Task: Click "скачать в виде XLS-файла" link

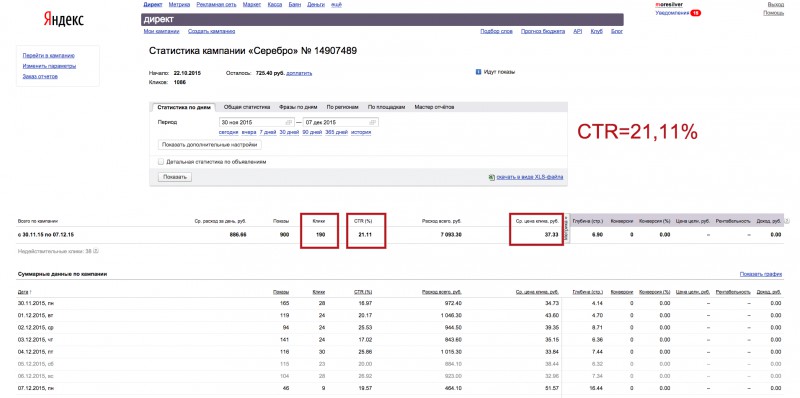Action: point(530,178)
